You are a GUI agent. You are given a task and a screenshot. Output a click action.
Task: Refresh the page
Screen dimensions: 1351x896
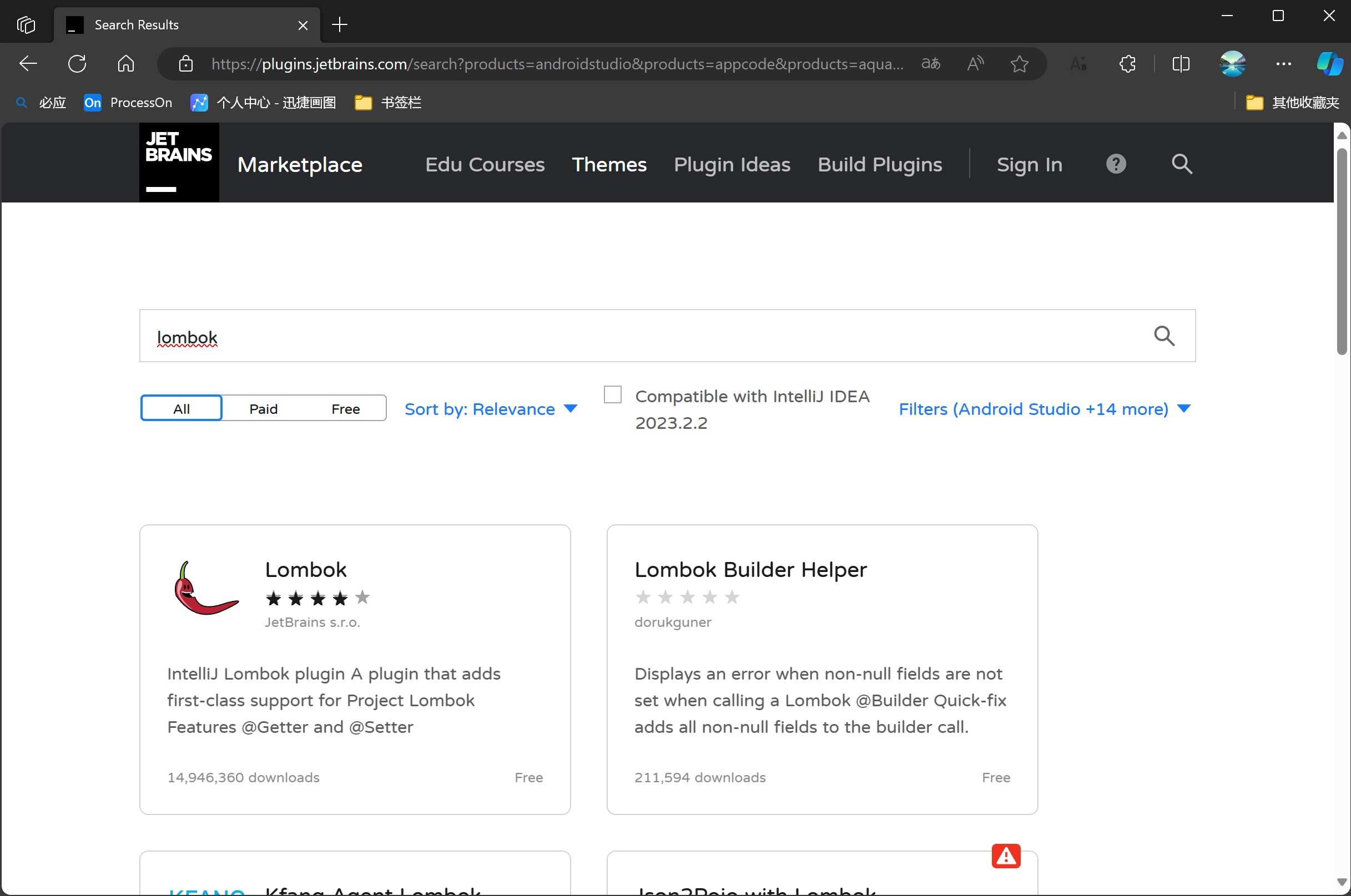click(77, 63)
